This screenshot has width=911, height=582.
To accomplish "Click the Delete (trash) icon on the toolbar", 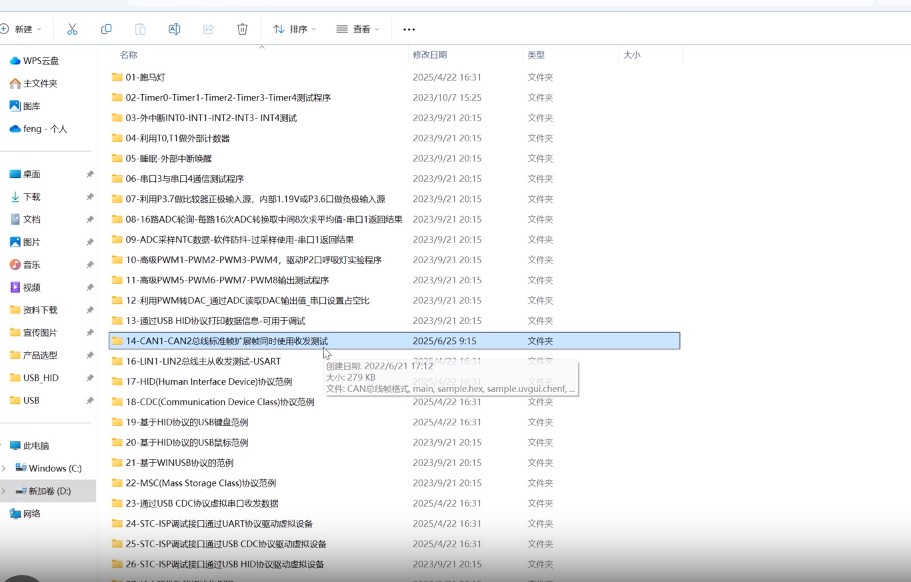I will (x=241, y=29).
